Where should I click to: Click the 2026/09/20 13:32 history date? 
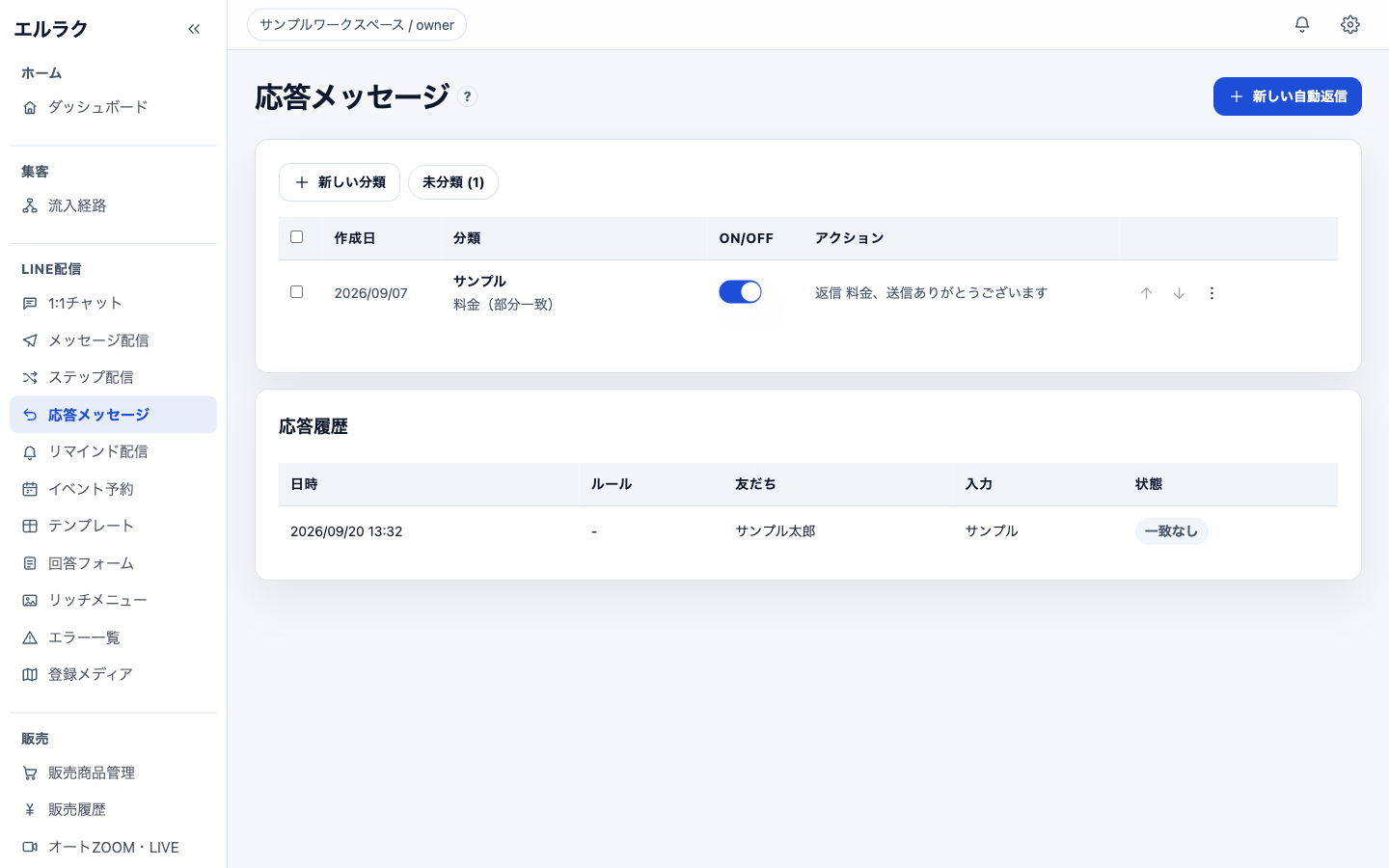tap(346, 531)
